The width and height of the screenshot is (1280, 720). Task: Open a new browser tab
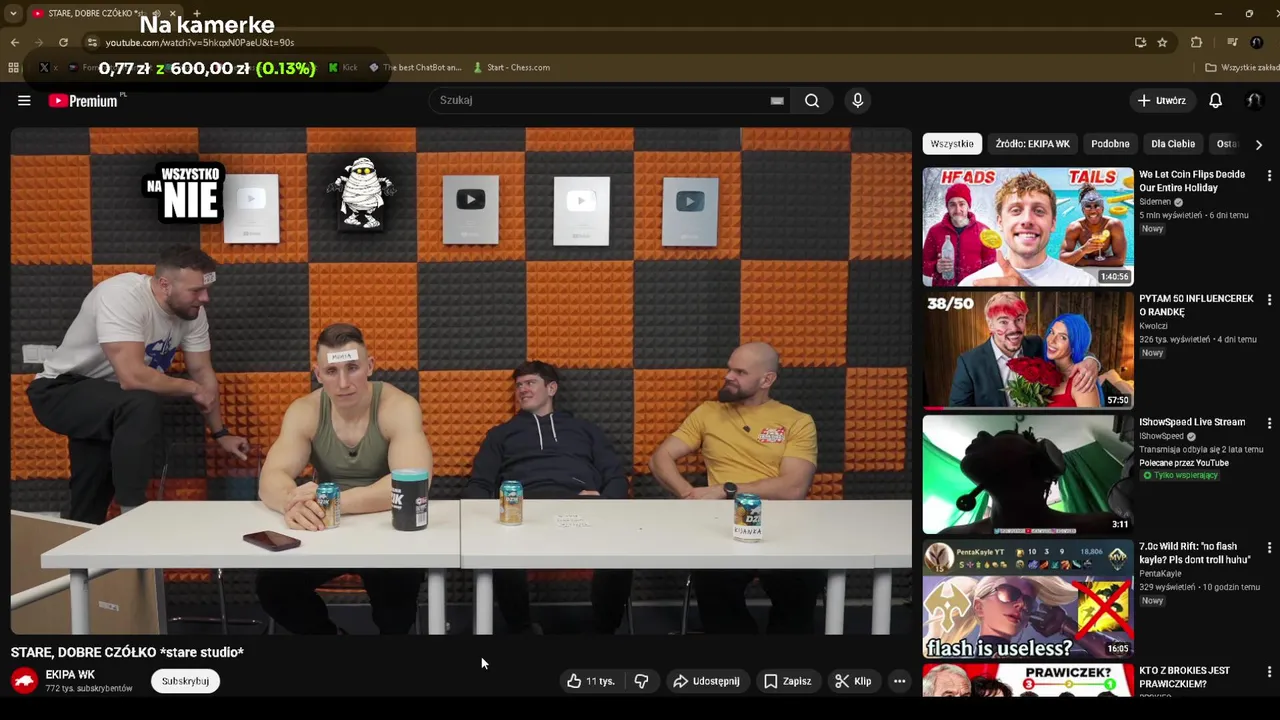tap(196, 13)
